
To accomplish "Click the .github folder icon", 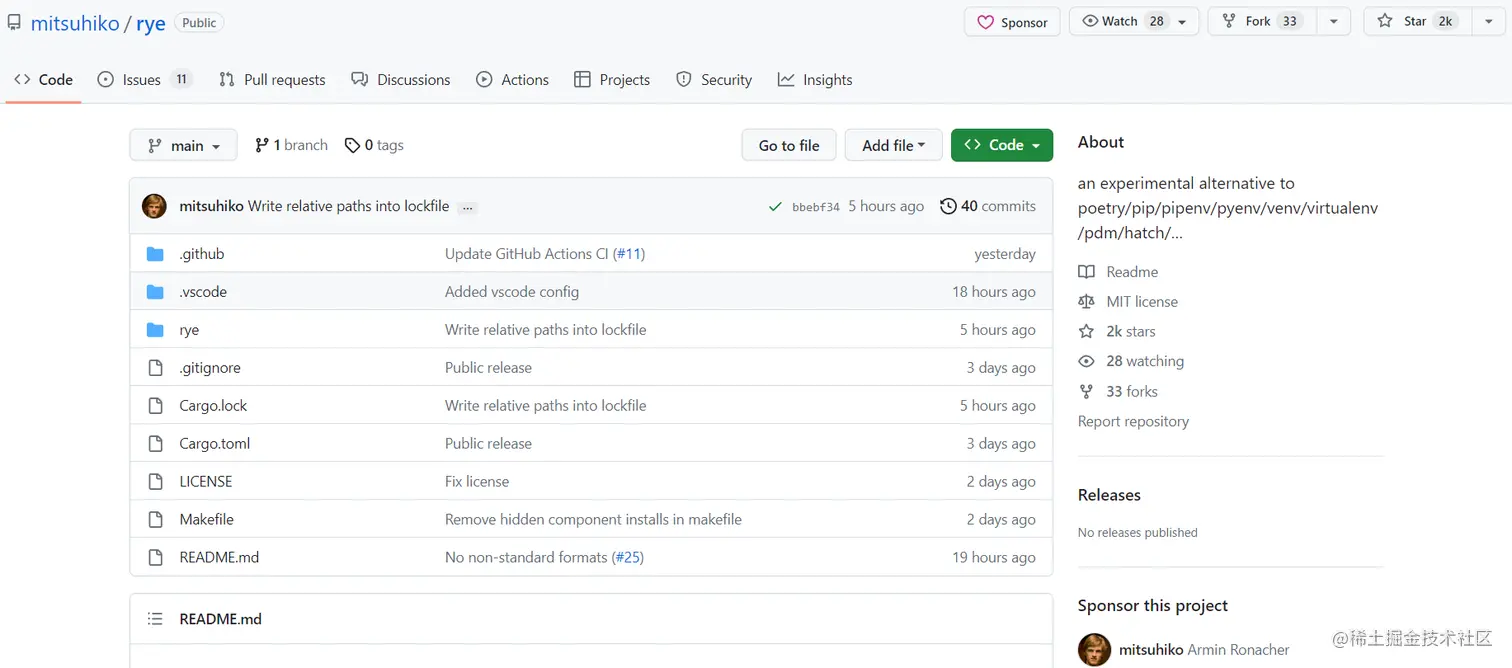I will [x=155, y=254].
